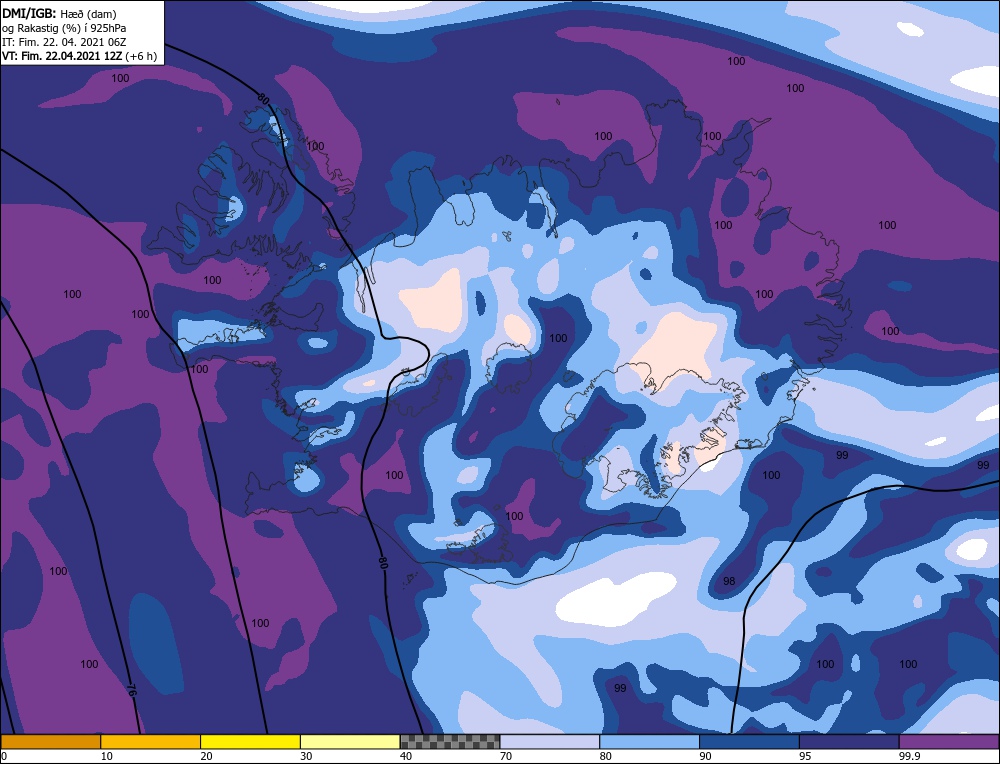Click the '98' humidity value on the map

(x=729, y=581)
